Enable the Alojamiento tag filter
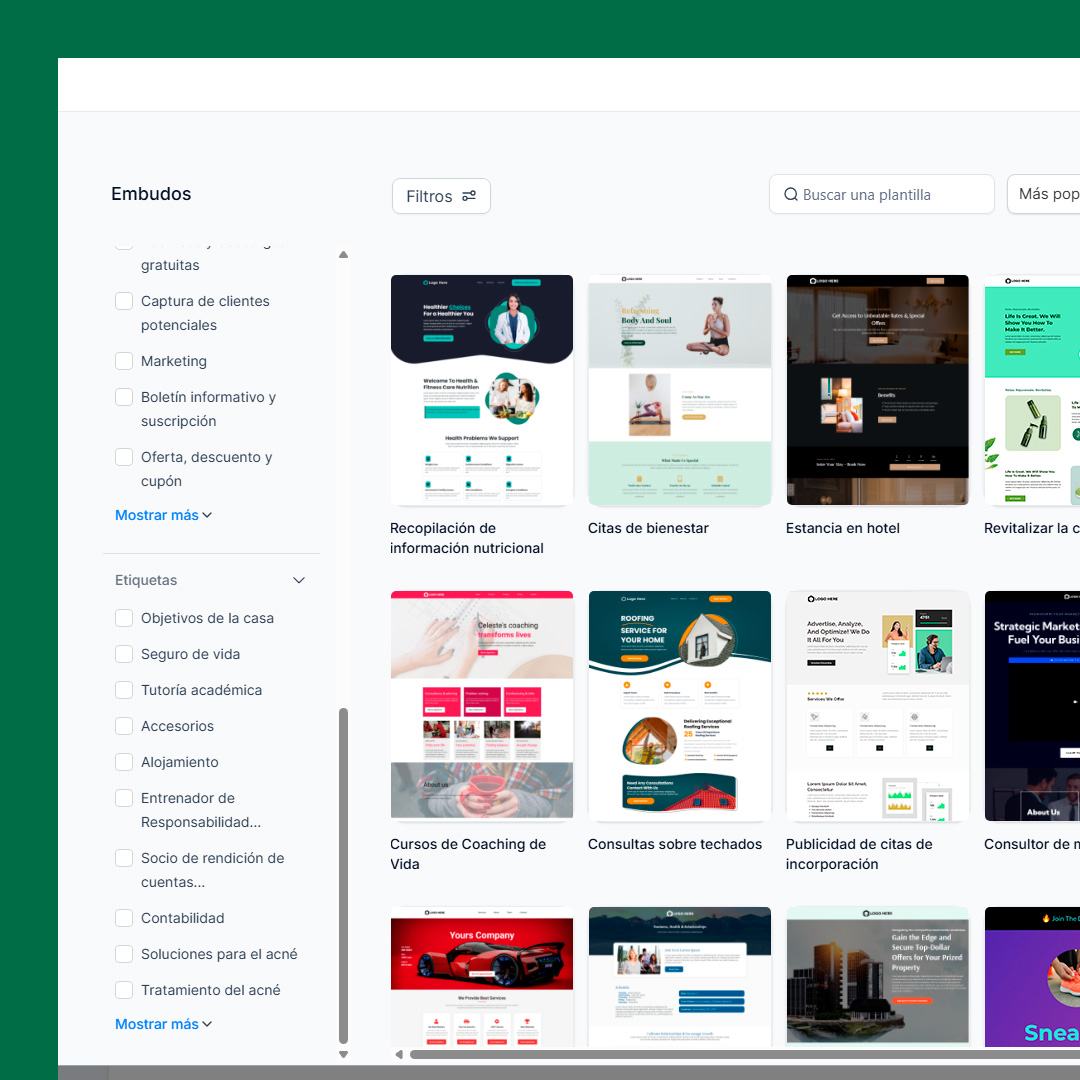1080x1080 pixels. (x=124, y=762)
